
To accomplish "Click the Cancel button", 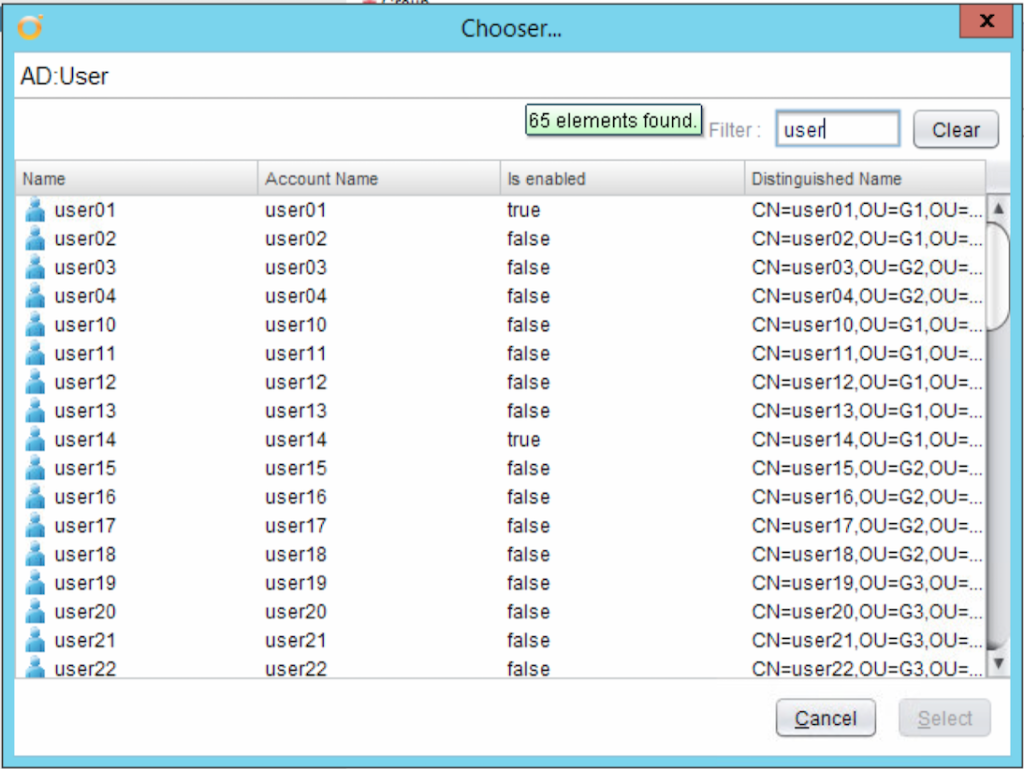I will click(x=825, y=719).
